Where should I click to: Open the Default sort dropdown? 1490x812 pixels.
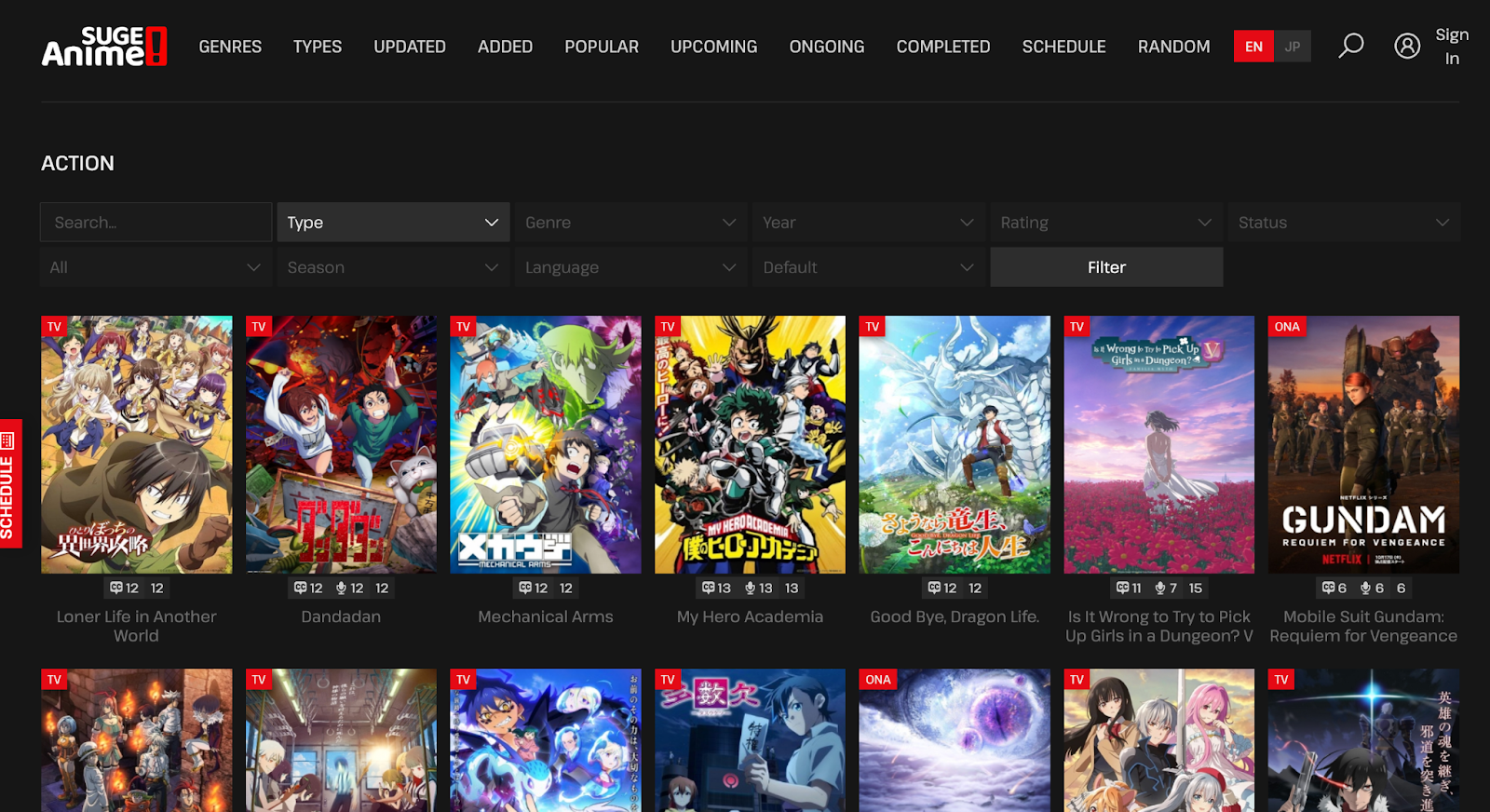(x=869, y=267)
